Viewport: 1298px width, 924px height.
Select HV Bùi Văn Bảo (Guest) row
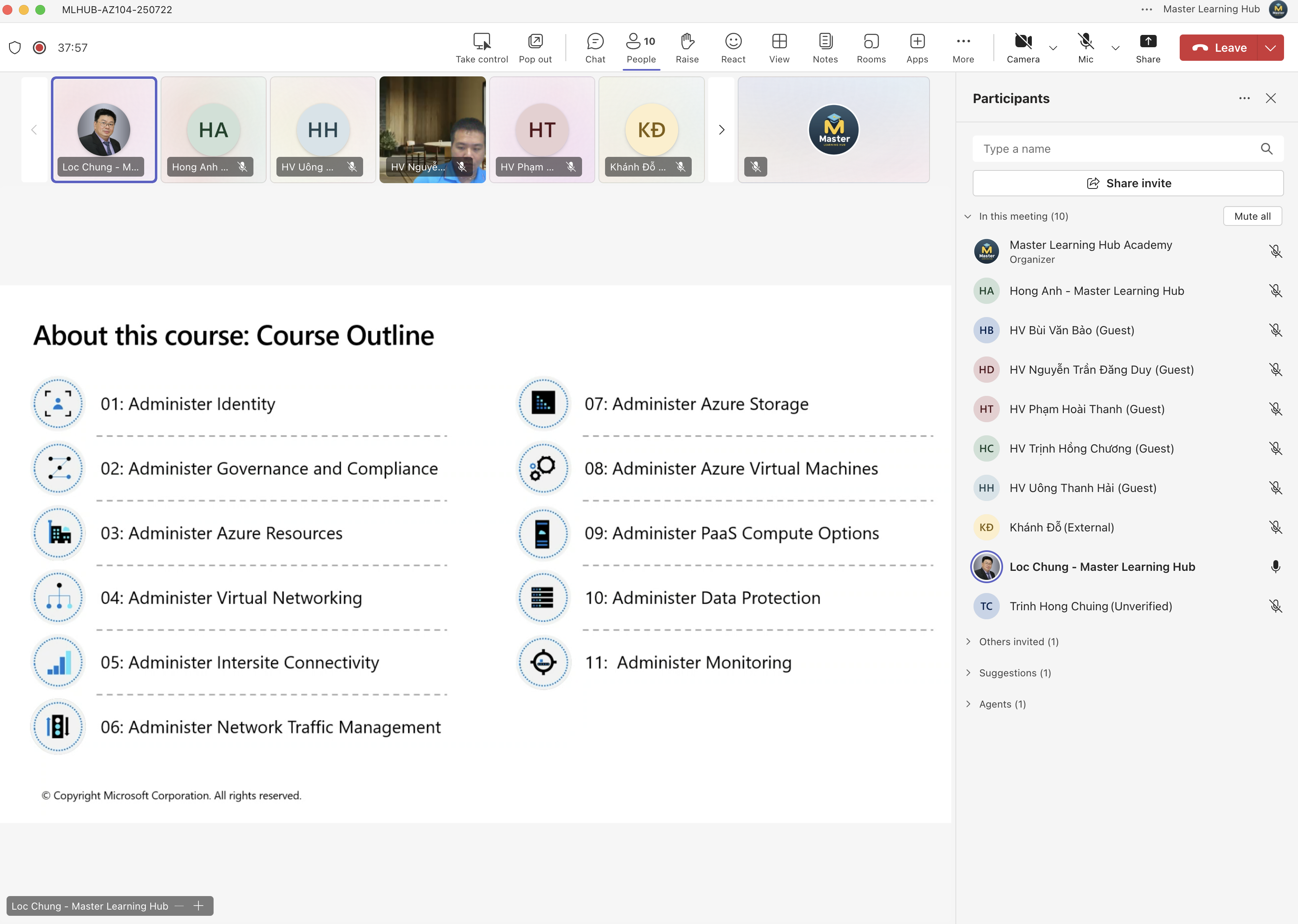[x=1127, y=331]
